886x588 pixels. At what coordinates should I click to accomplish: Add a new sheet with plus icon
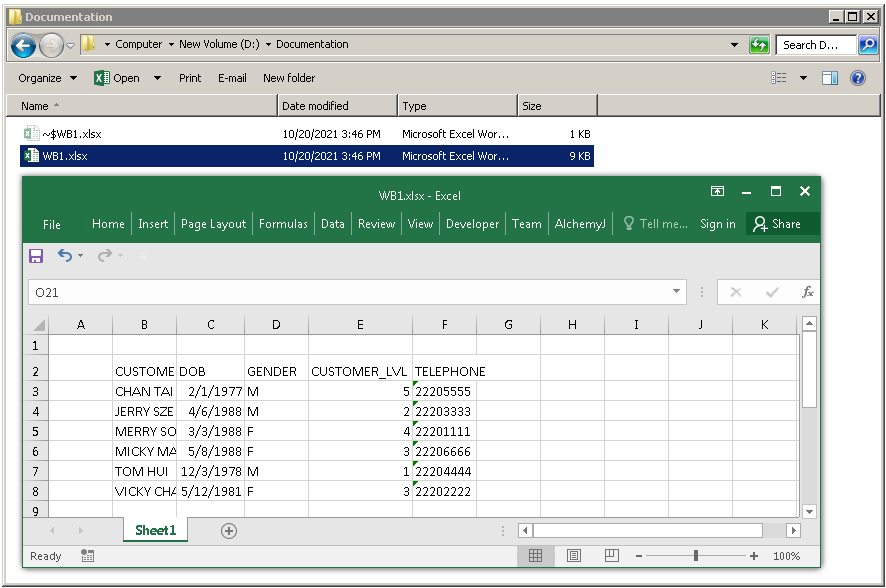(229, 531)
